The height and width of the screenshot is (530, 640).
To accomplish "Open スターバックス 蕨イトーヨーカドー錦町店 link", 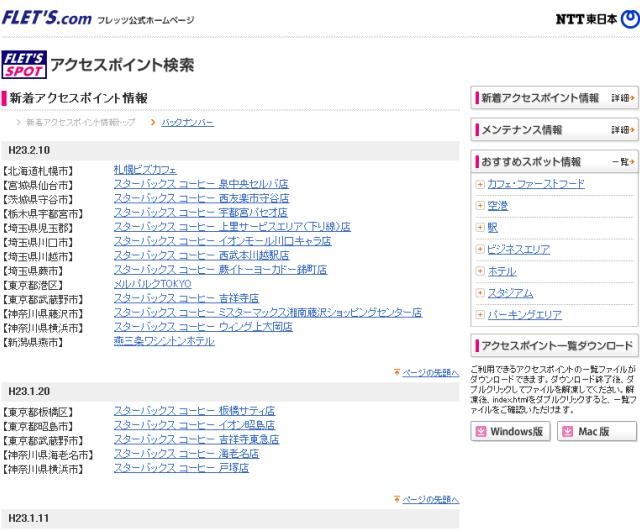I will tap(221, 269).
